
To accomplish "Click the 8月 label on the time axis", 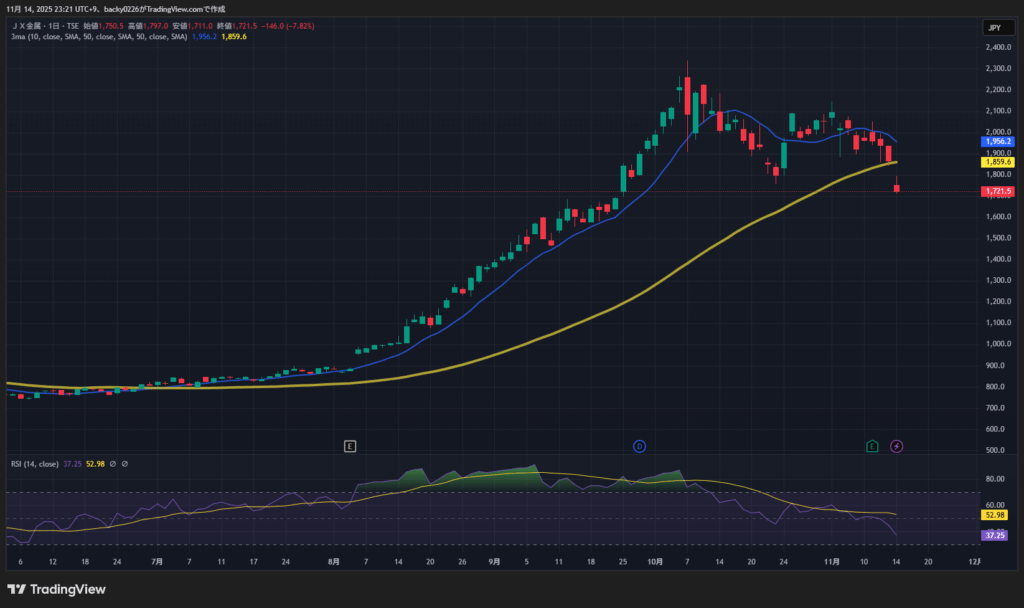I will point(333,563).
